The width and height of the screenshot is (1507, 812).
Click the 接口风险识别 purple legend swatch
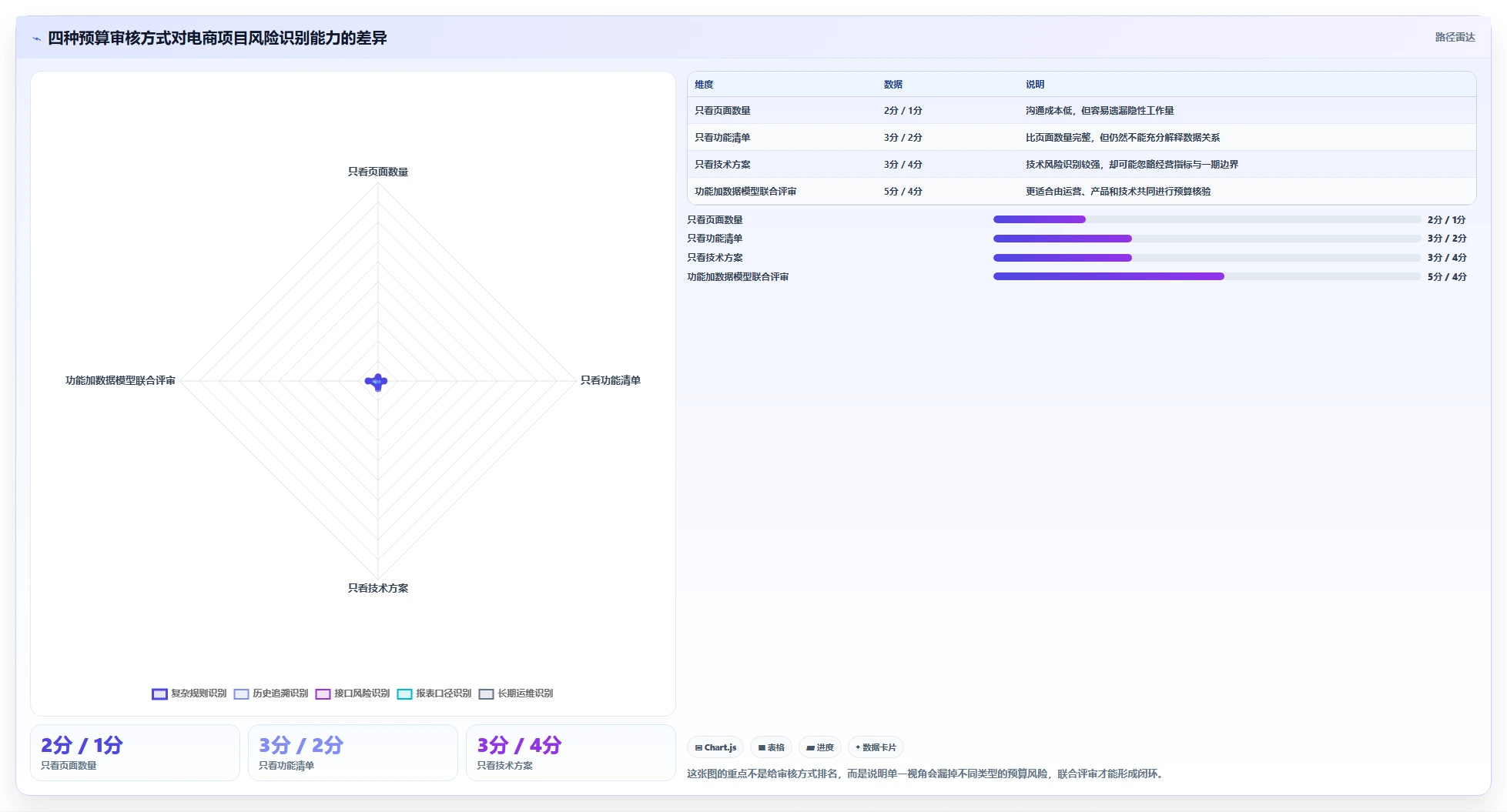point(323,694)
